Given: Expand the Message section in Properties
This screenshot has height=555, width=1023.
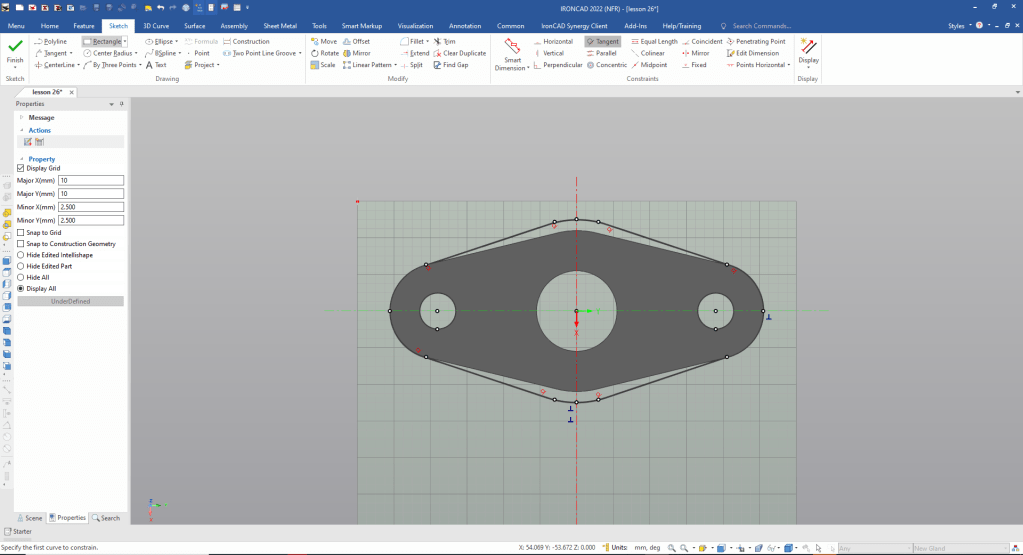Looking at the screenshot, I should tap(21, 117).
